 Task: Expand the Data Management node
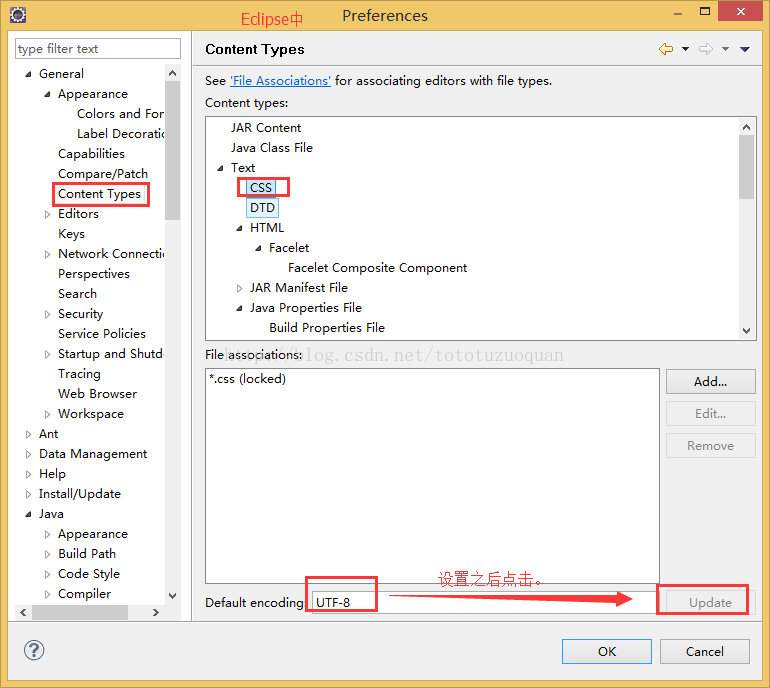coord(28,455)
